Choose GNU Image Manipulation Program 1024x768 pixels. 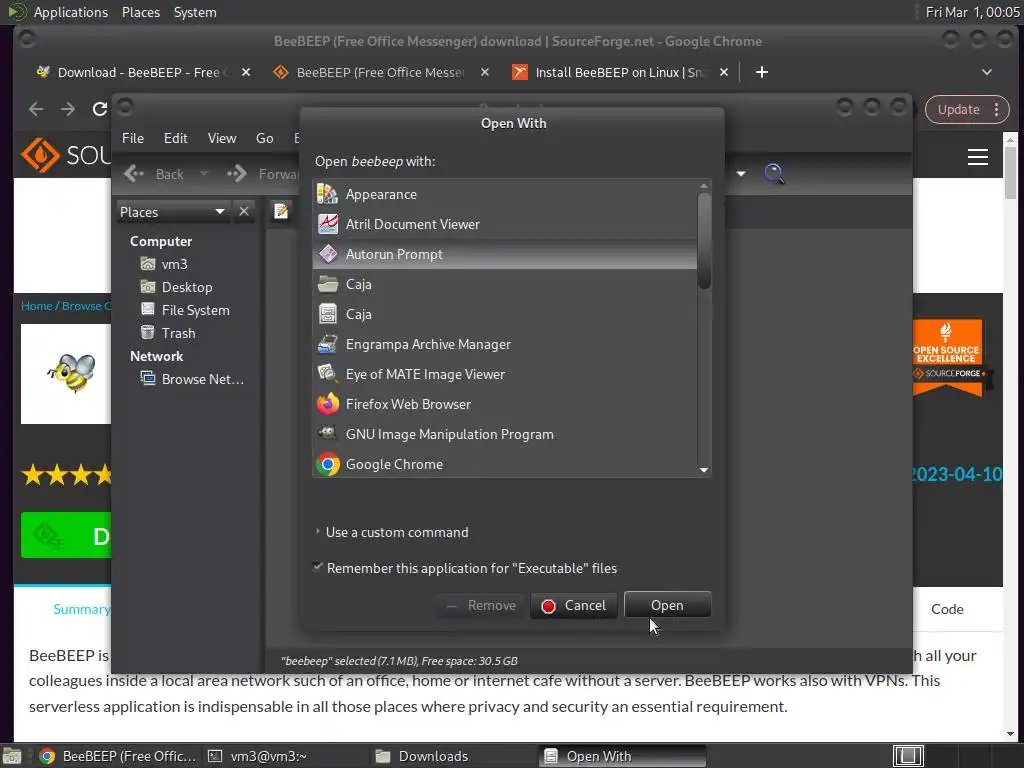pos(505,434)
